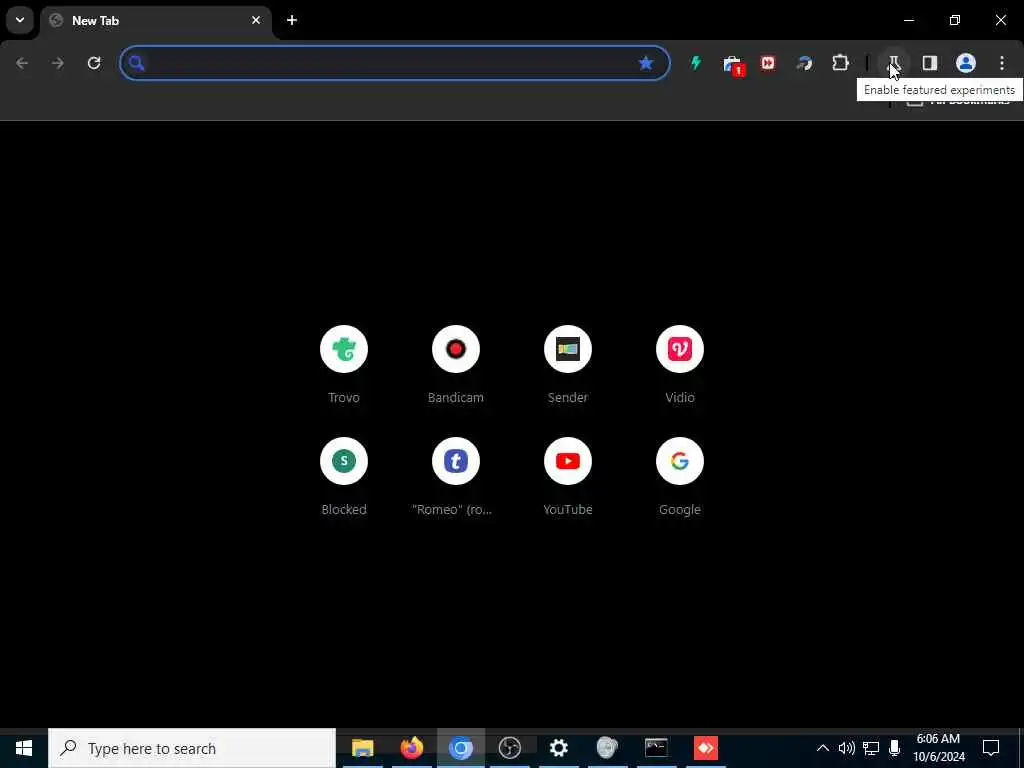Image resolution: width=1024 pixels, height=768 pixels.
Task: Click the microphone tray icon
Action: (x=895, y=748)
